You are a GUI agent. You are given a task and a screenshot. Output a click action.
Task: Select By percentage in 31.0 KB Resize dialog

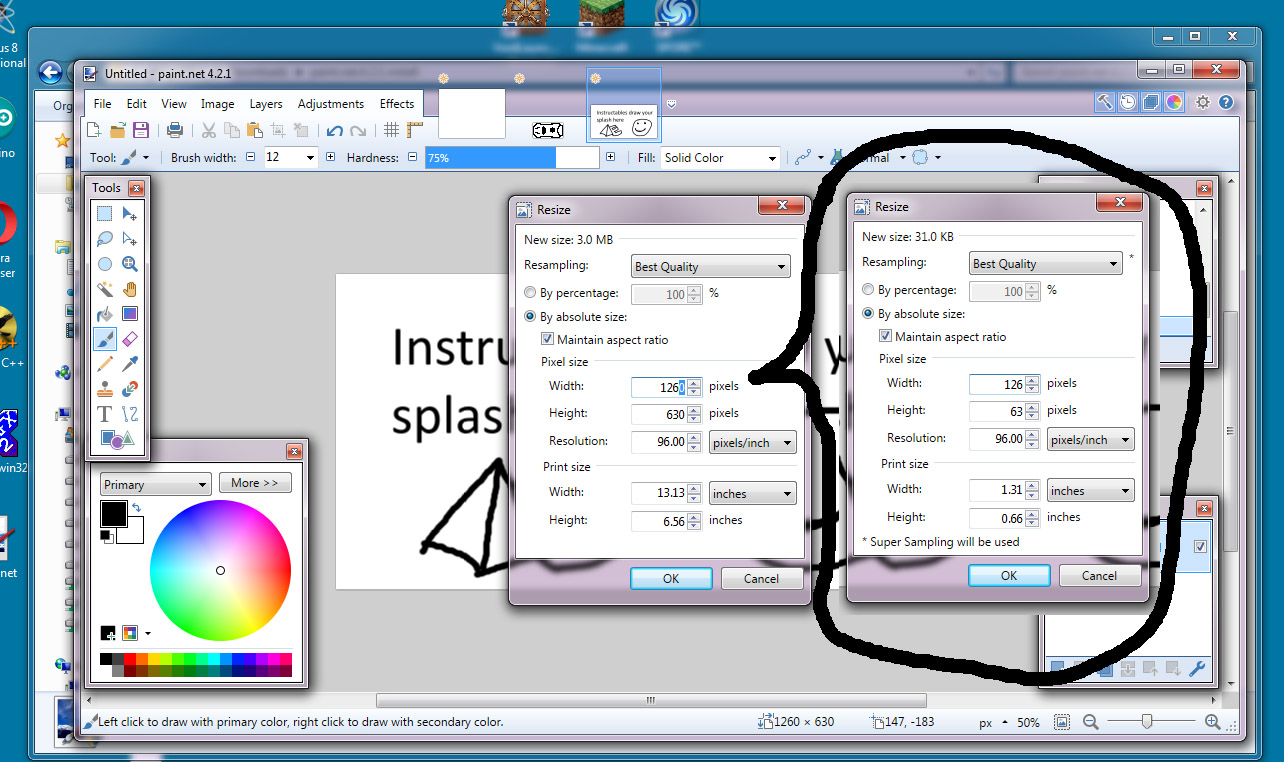pyautogui.click(x=868, y=290)
